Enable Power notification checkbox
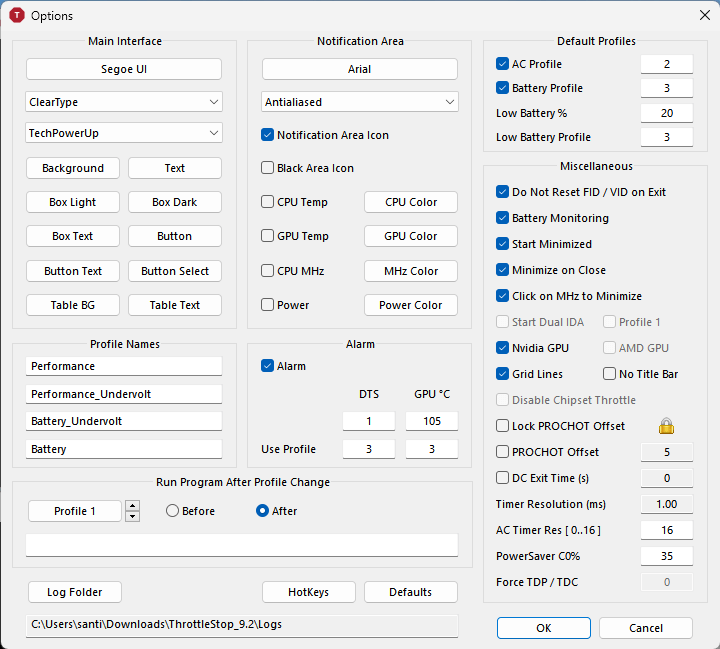This screenshot has height=649, width=720. click(267, 305)
